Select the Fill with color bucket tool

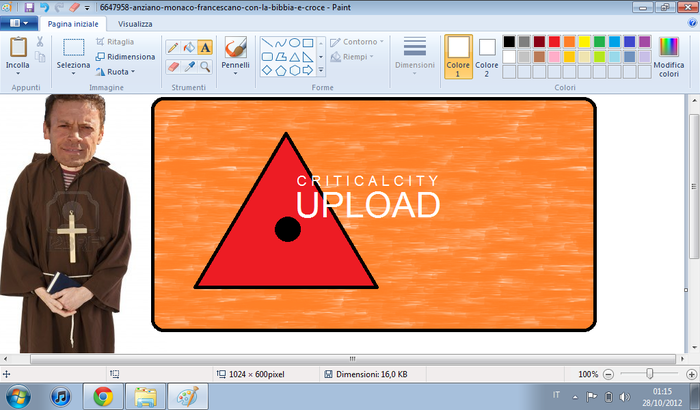[189, 47]
